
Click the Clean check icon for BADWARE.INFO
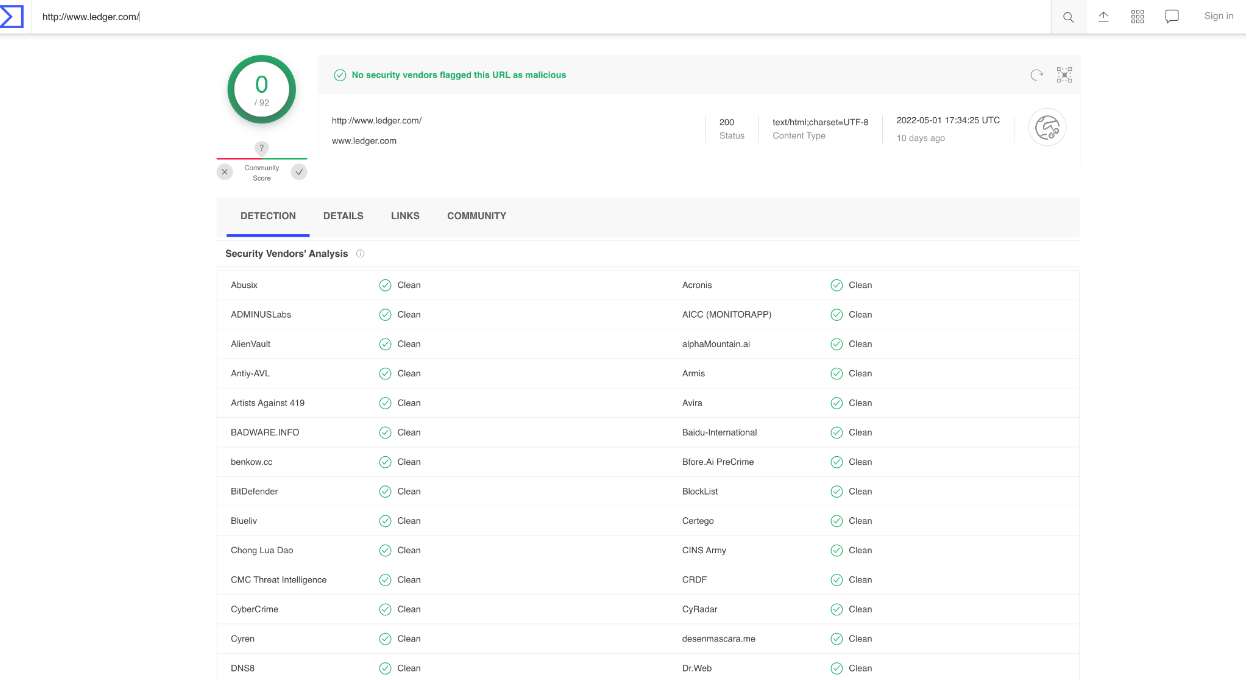(385, 432)
